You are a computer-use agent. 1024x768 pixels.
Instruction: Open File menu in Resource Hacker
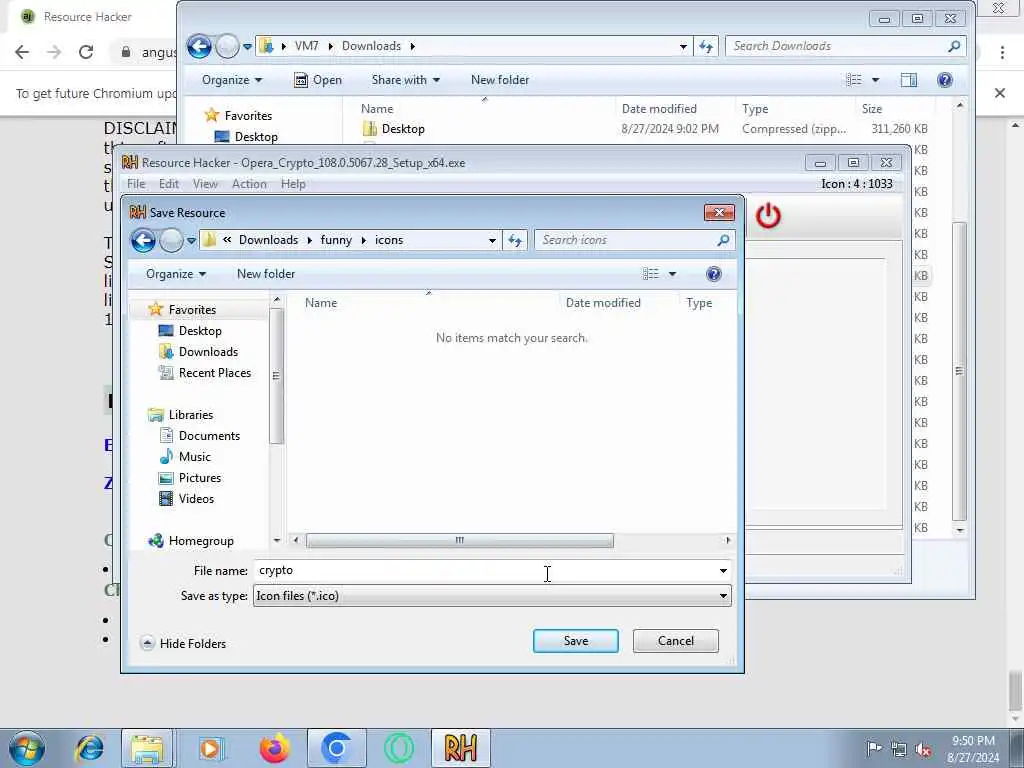tap(136, 184)
